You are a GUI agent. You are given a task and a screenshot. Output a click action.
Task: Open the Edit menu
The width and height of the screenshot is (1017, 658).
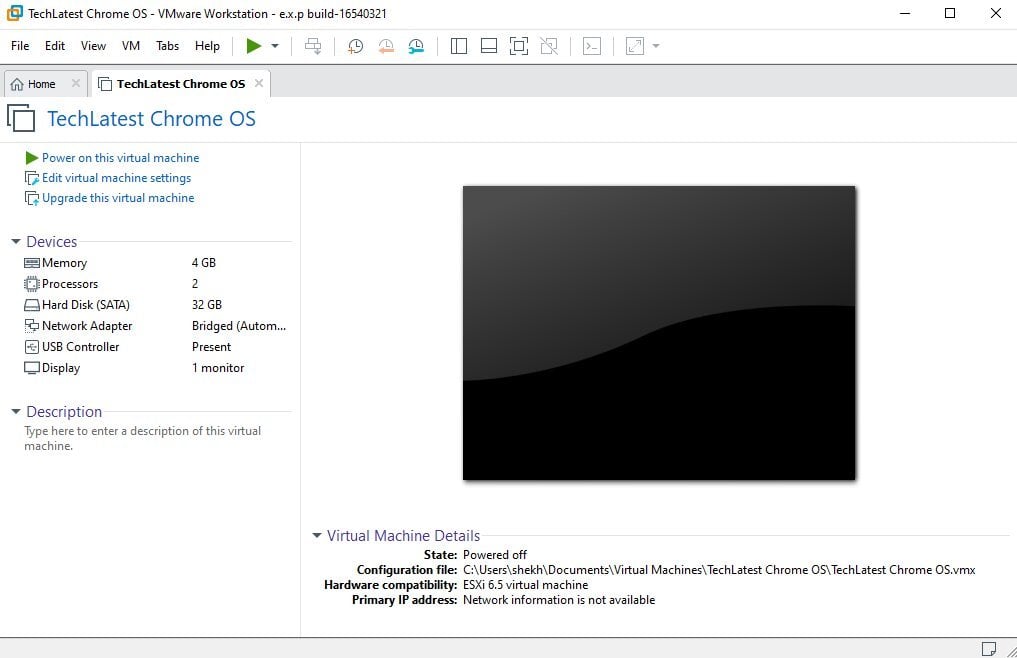54,45
